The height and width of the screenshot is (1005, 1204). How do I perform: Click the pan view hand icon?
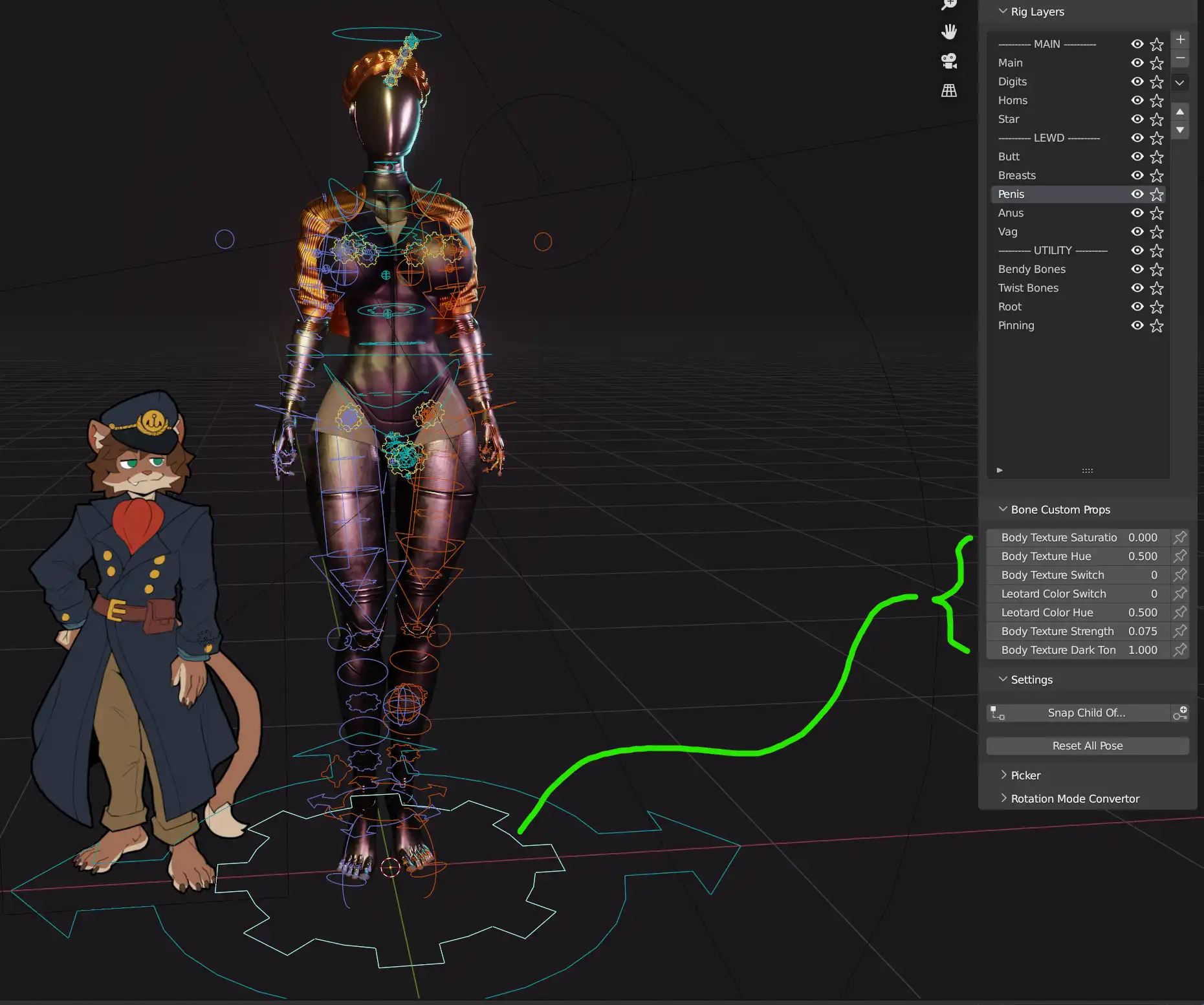(x=949, y=32)
